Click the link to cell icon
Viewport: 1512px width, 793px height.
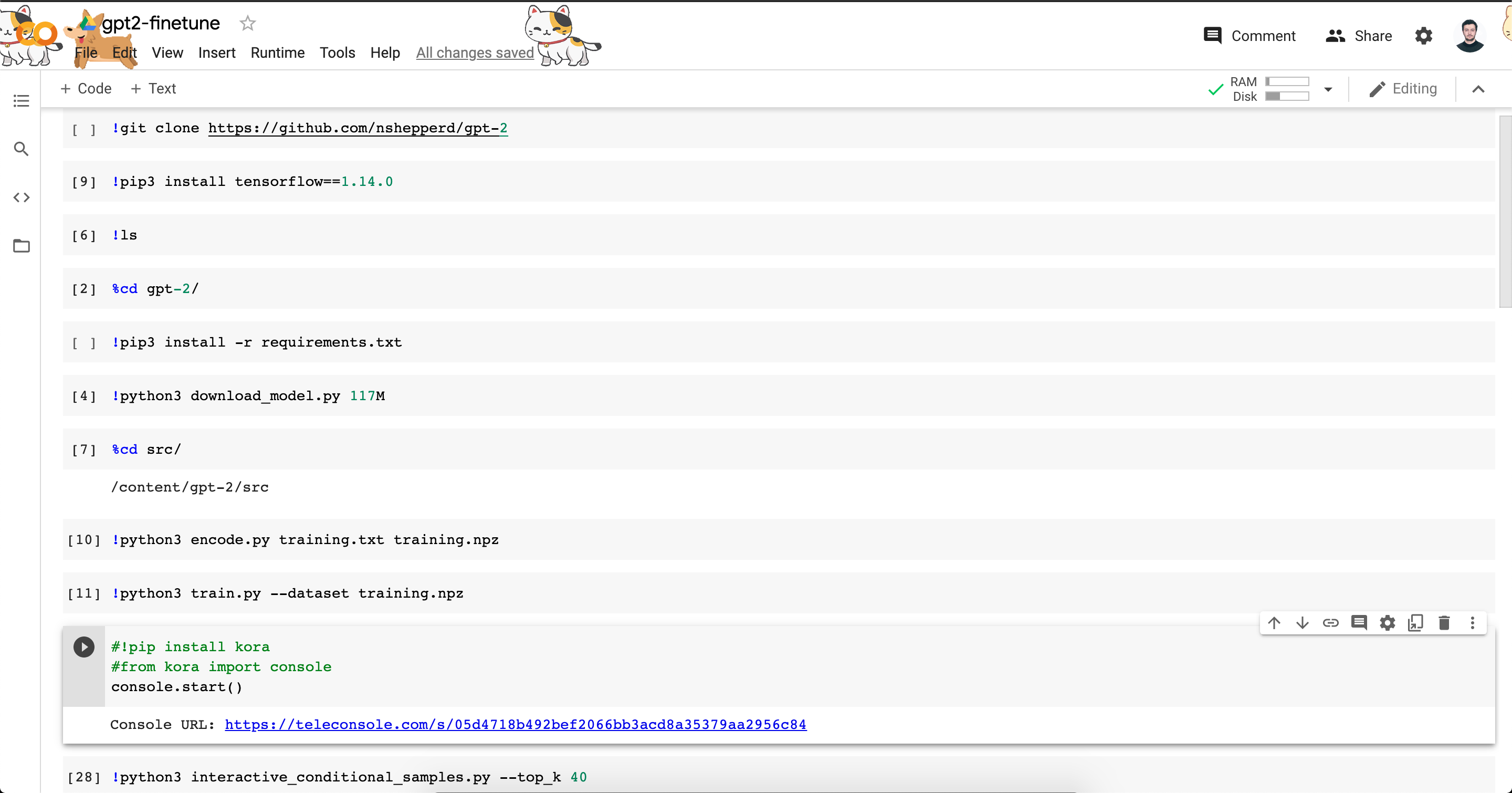[1331, 623]
